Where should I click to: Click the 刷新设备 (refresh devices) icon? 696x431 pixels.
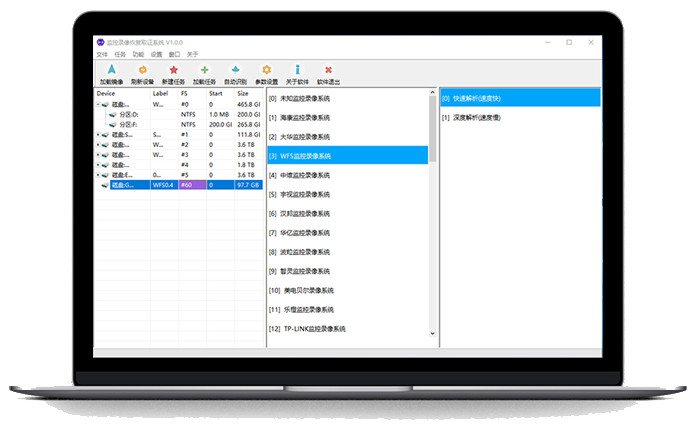(142, 73)
